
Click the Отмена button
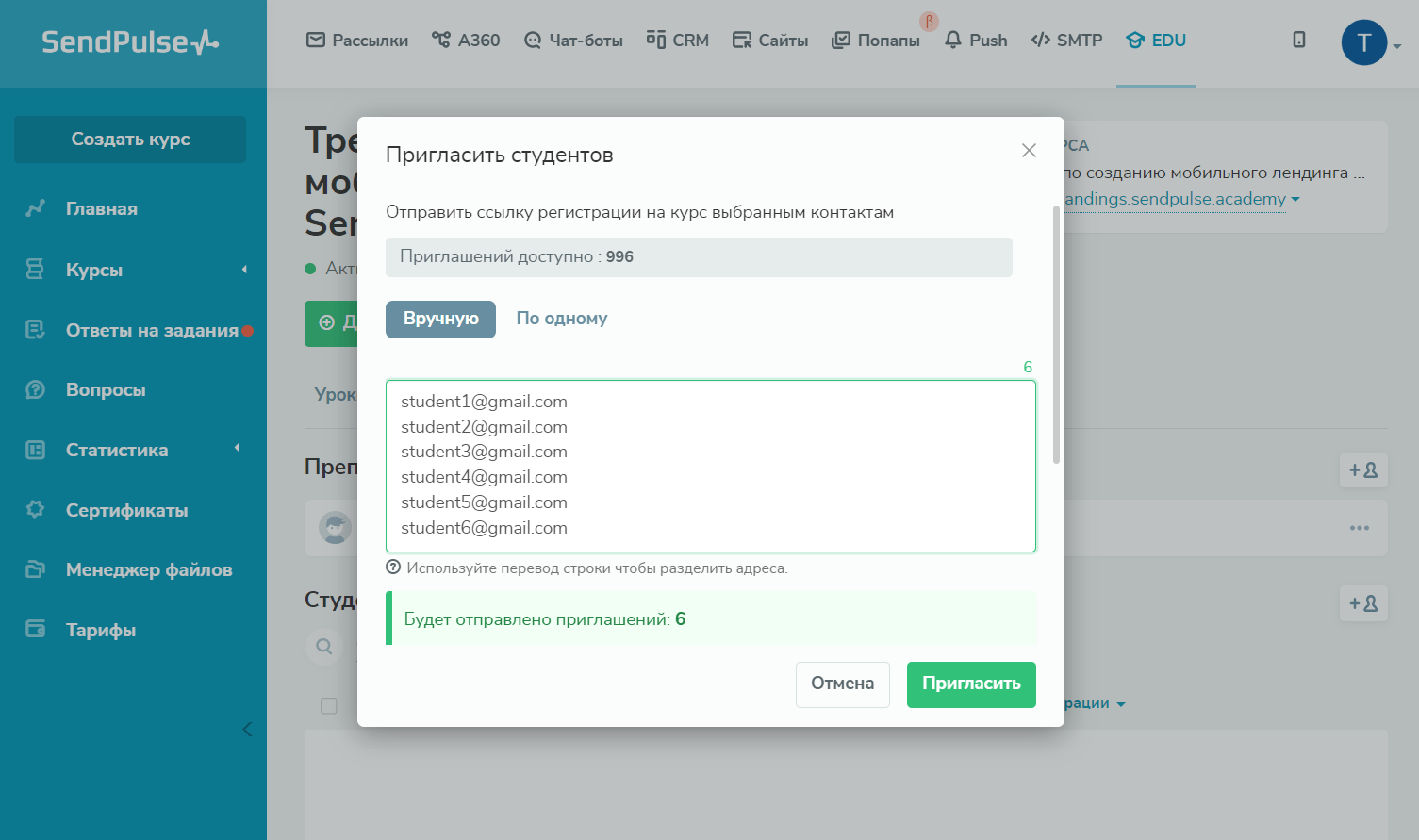tap(842, 684)
